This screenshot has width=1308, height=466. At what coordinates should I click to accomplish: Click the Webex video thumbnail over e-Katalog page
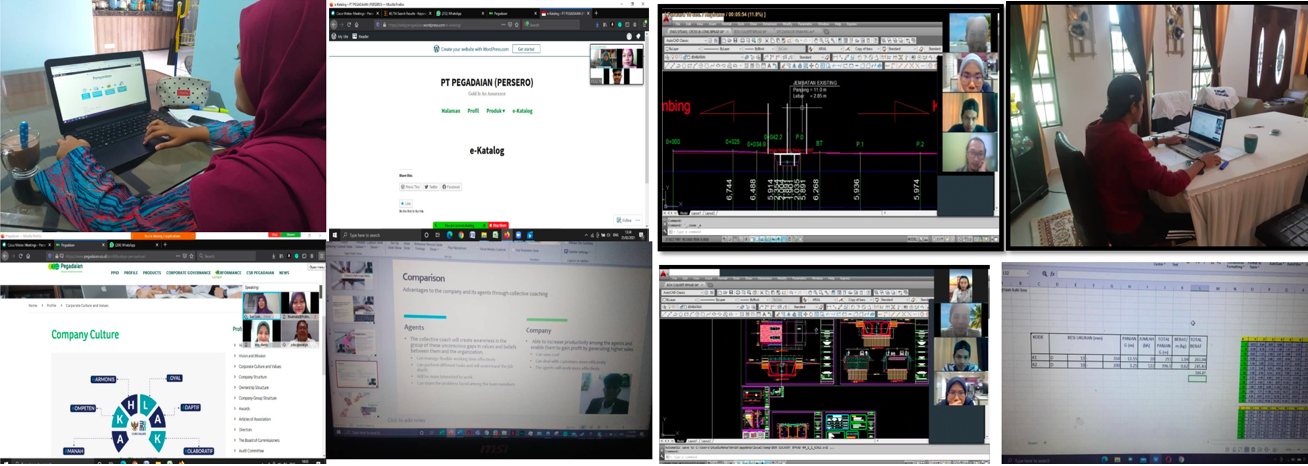pos(616,64)
